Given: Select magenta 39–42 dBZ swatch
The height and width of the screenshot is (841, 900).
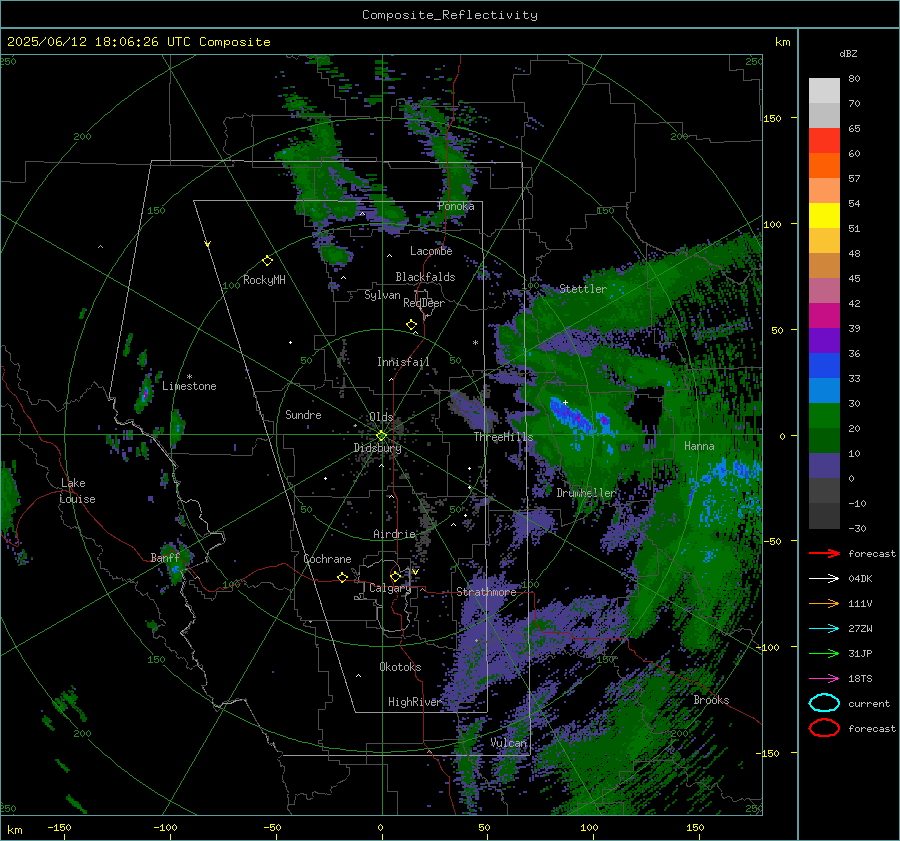Looking at the screenshot, I should click(824, 315).
